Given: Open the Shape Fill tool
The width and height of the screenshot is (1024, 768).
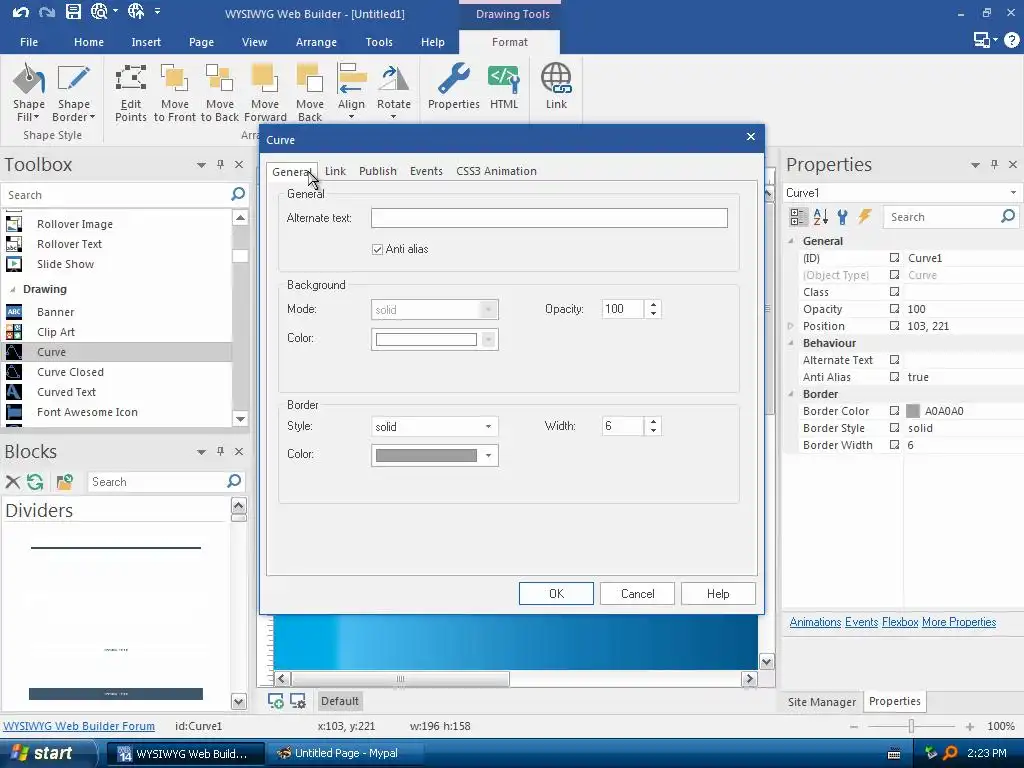Looking at the screenshot, I should pyautogui.click(x=29, y=92).
